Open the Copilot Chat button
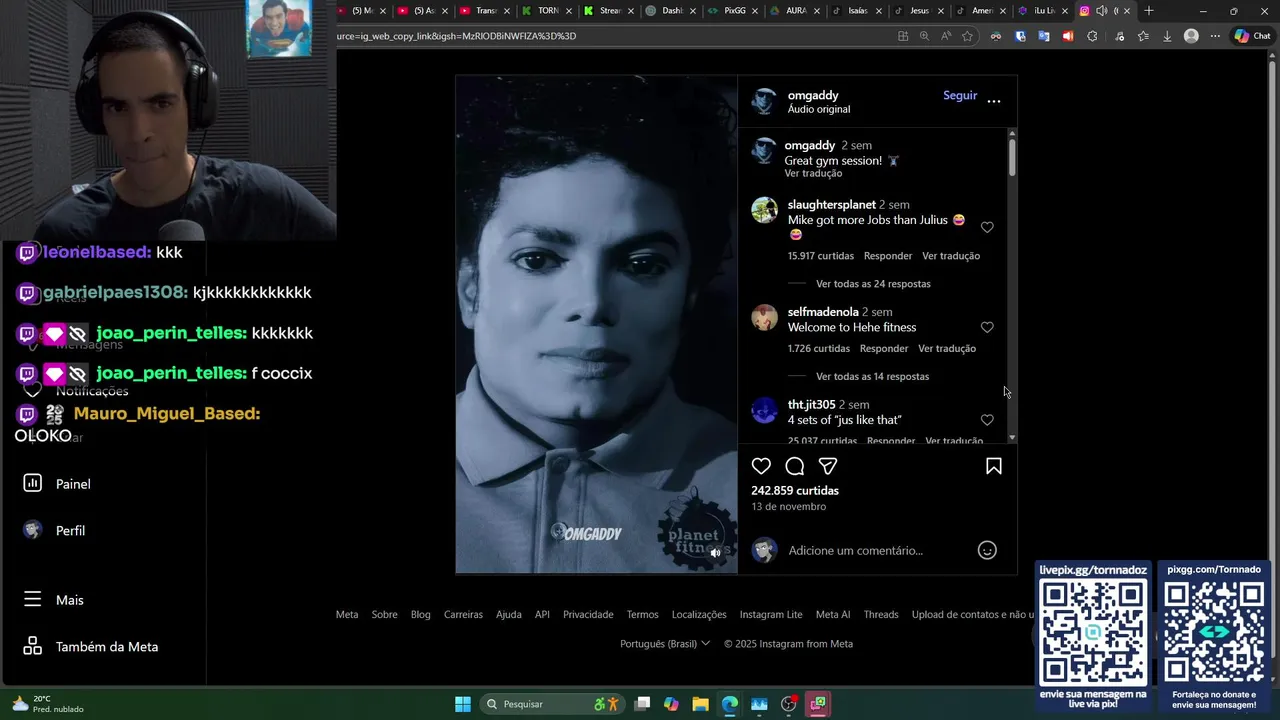The width and height of the screenshot is (1280, 720). click(x=1252, y=36)
